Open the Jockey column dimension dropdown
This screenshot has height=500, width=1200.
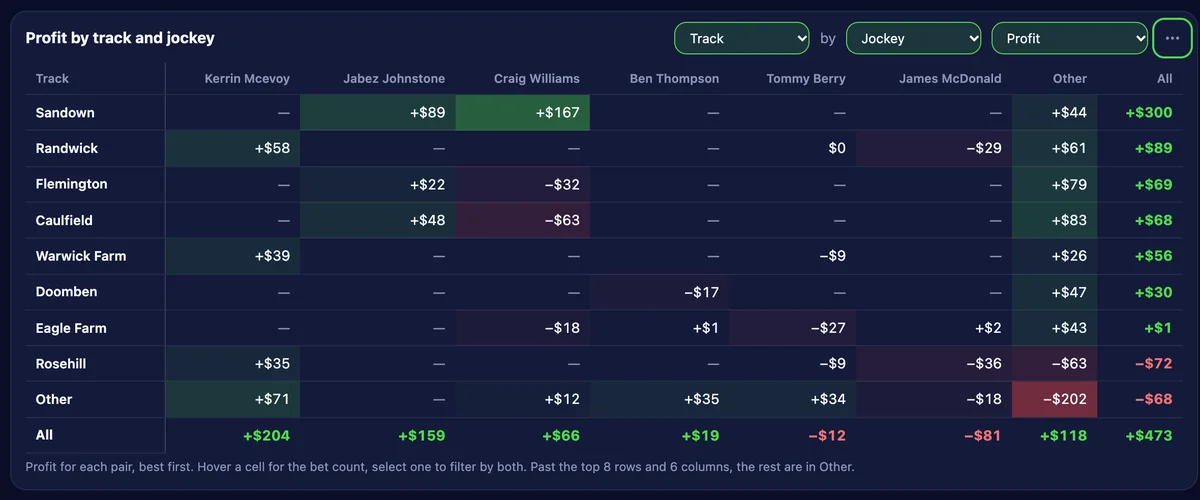point(914,39)
